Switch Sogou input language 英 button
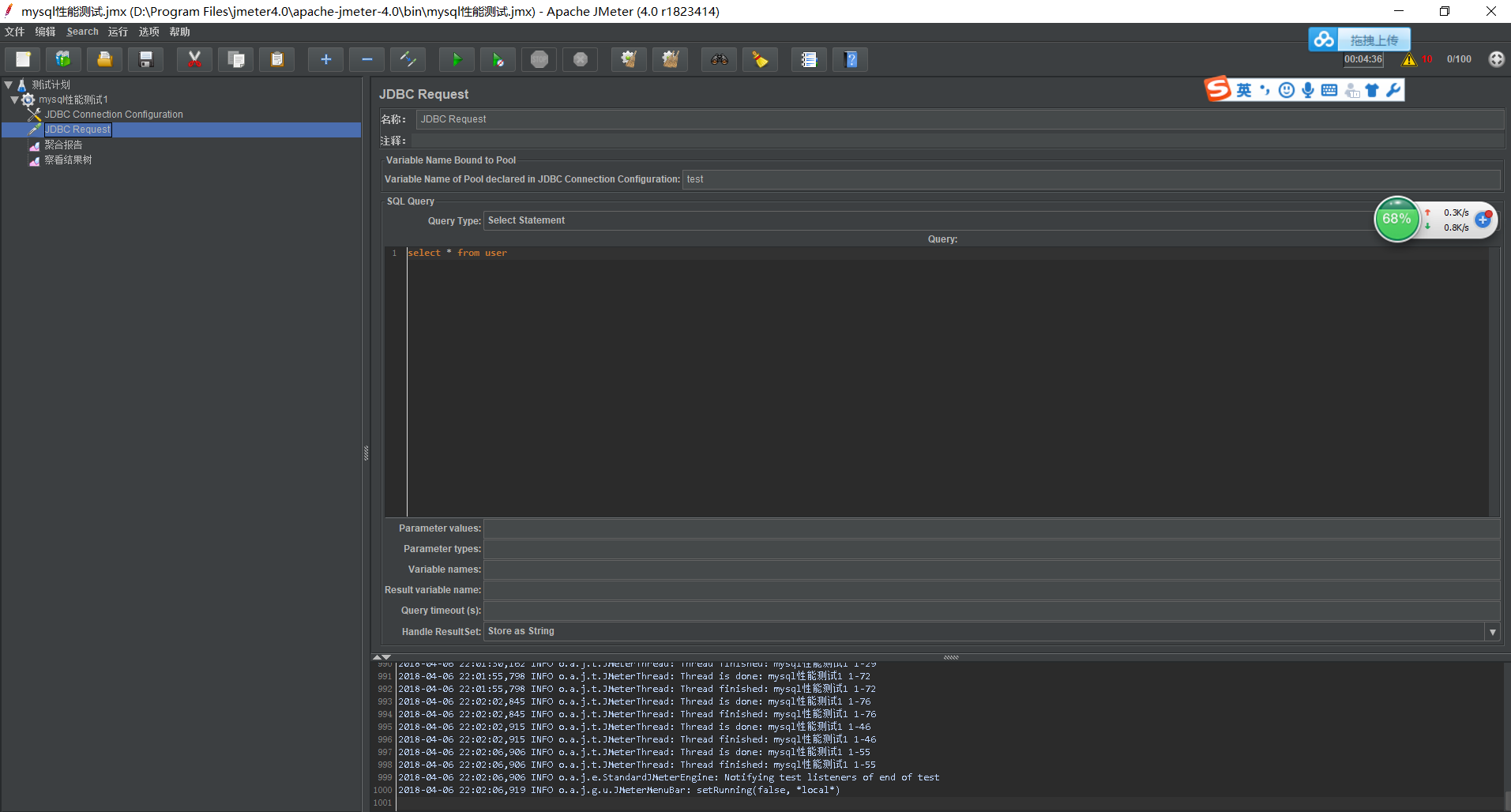 [x=1244, y=90]
